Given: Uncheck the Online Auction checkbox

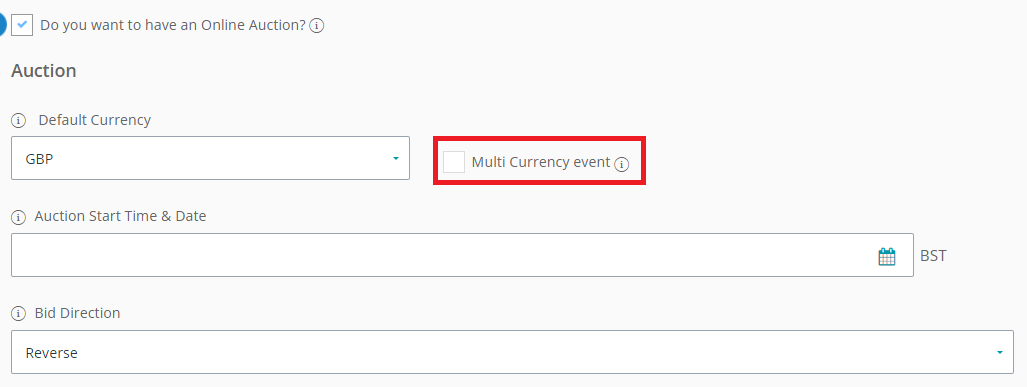Looking at the screenshot, I should [x=22, y=25].
